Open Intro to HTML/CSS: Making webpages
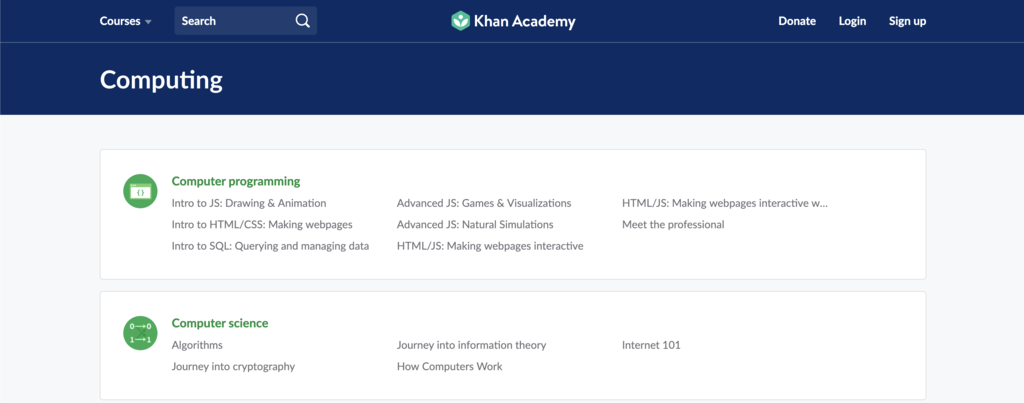 pyautogui.click(x=262, y=224)
